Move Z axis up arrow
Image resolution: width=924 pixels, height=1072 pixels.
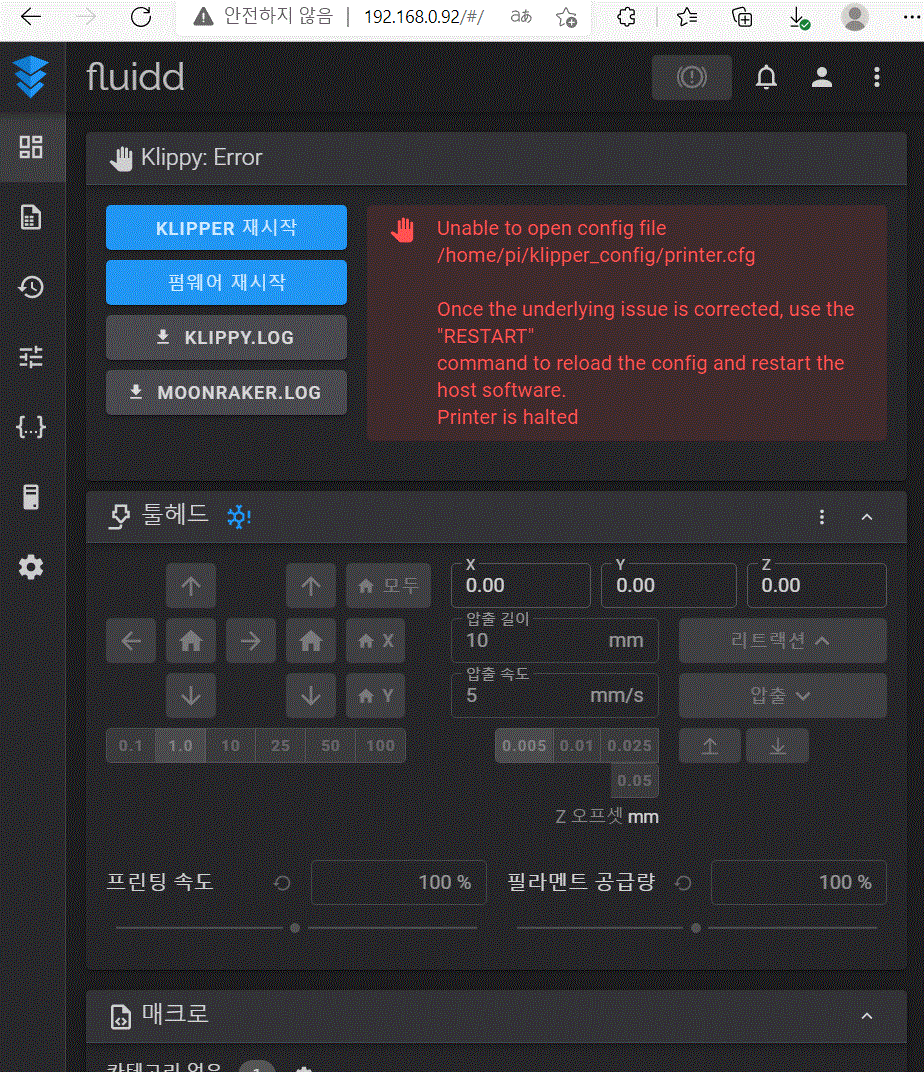[311, 586]
